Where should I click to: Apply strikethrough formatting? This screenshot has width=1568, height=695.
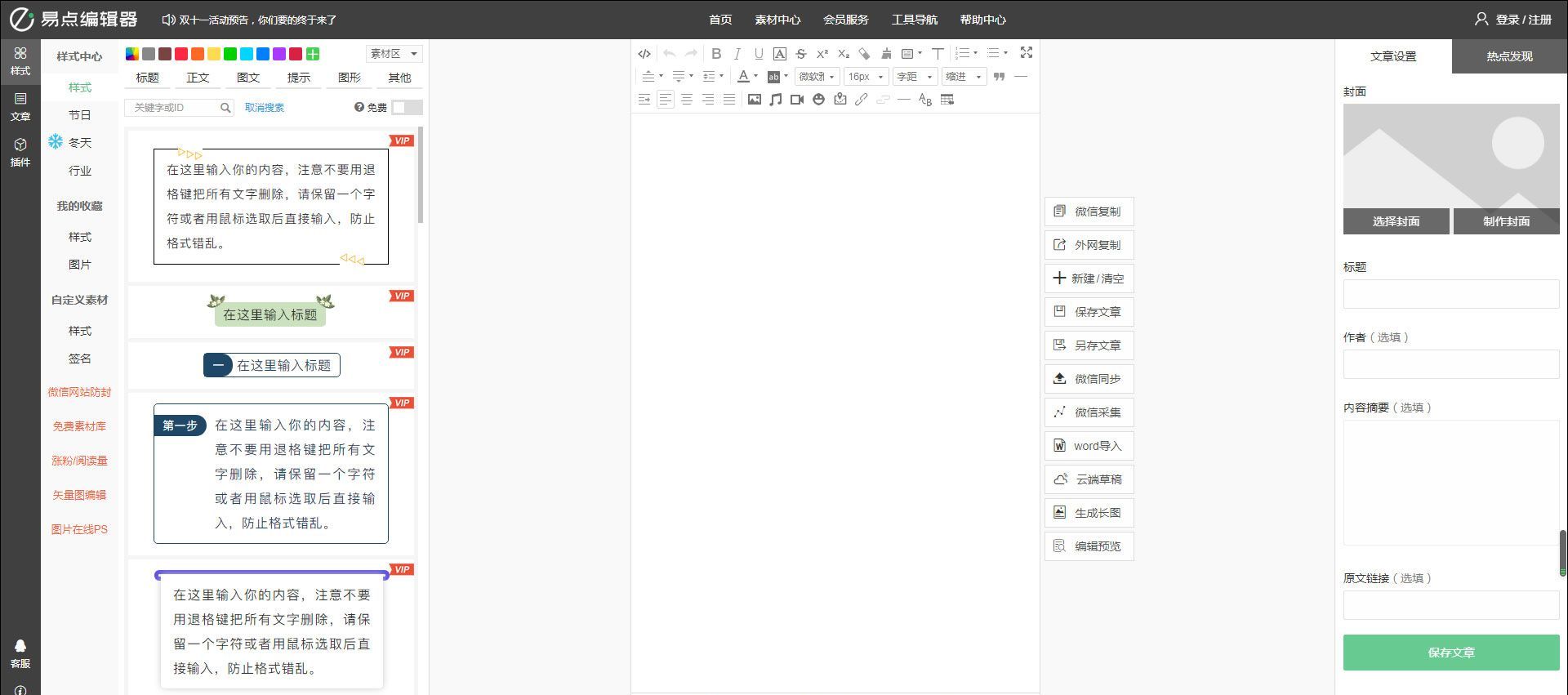[801, 54]
